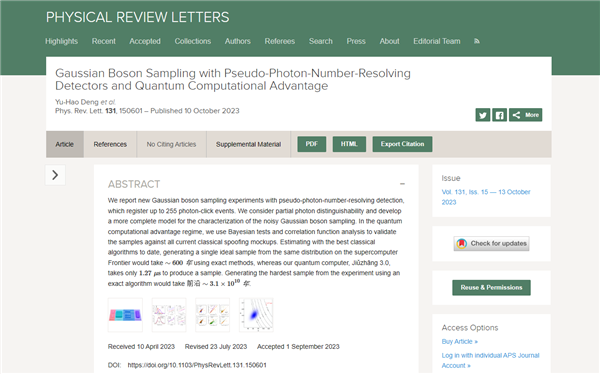Screen dimensions: 600x374
Task: Open the first figure thumbnail
Action: [125, 315]
